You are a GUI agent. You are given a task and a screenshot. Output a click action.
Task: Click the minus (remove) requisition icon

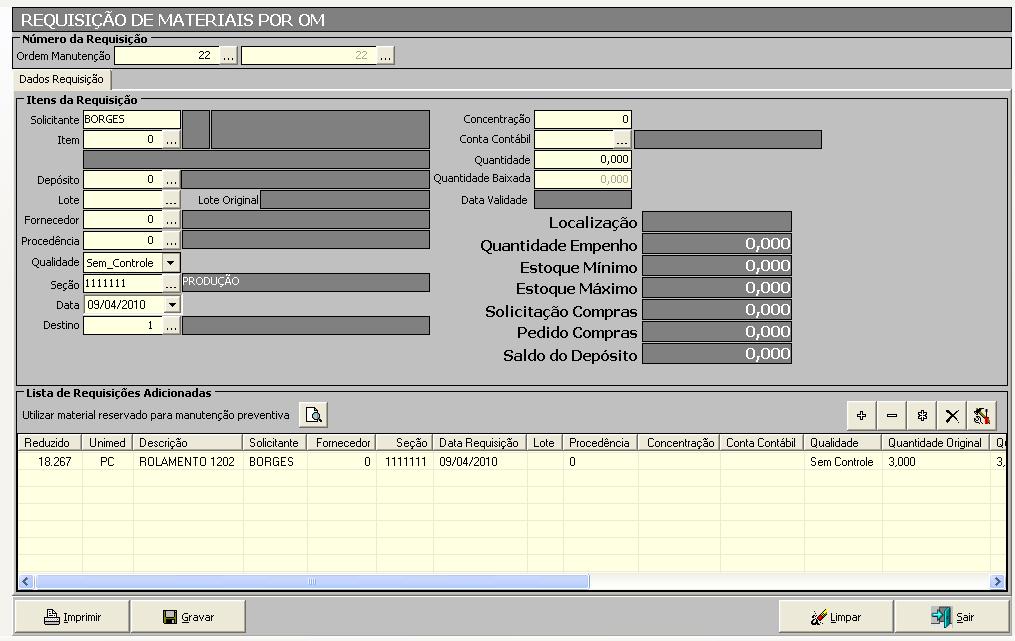coord(892,416)
